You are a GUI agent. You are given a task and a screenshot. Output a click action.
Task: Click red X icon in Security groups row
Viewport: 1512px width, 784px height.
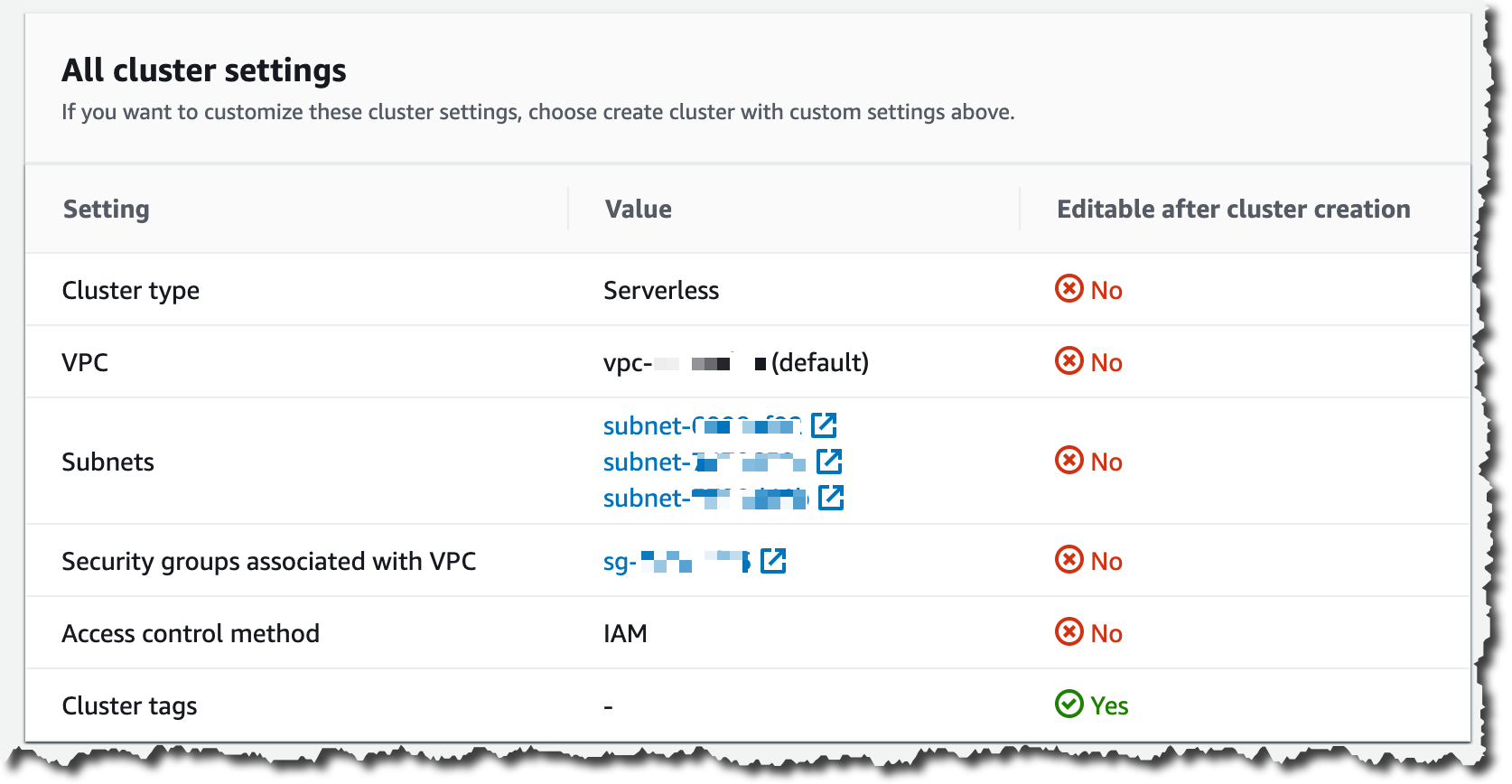(x=1069, y=560)
